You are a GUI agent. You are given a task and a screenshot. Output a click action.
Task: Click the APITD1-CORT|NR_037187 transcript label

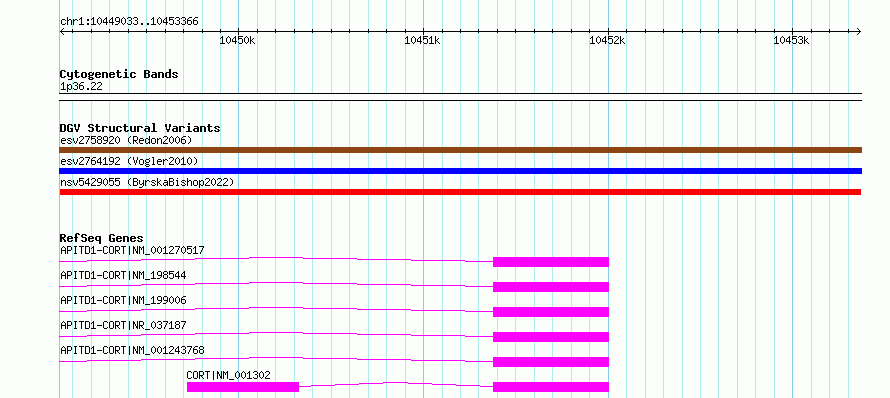pyautogui.click(x=123, y=325)
